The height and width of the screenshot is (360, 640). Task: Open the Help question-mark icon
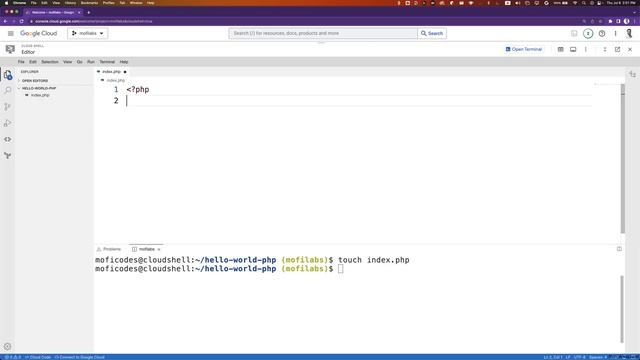(x=602, y=33)
